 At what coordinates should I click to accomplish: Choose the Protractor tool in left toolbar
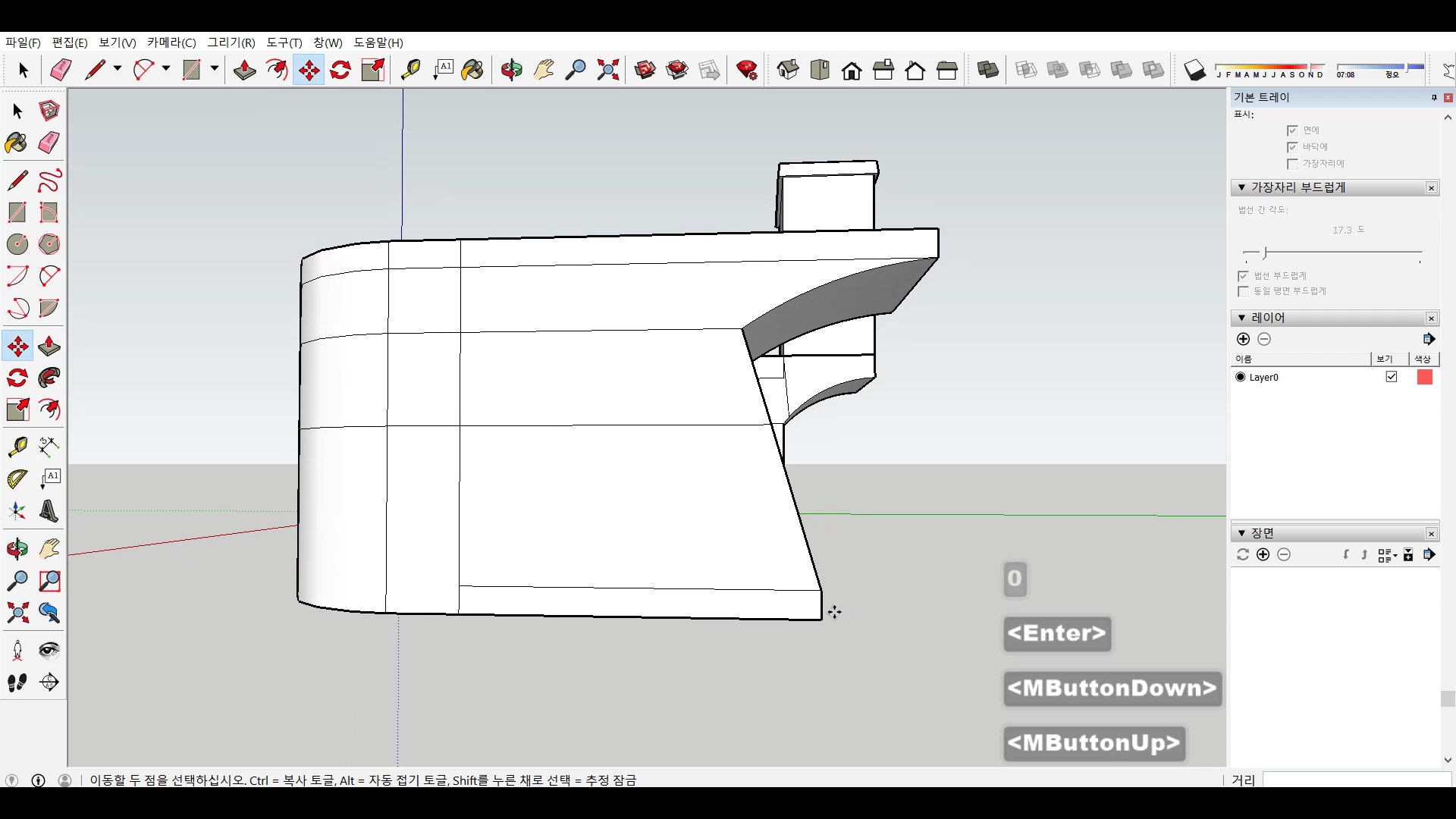17,479
